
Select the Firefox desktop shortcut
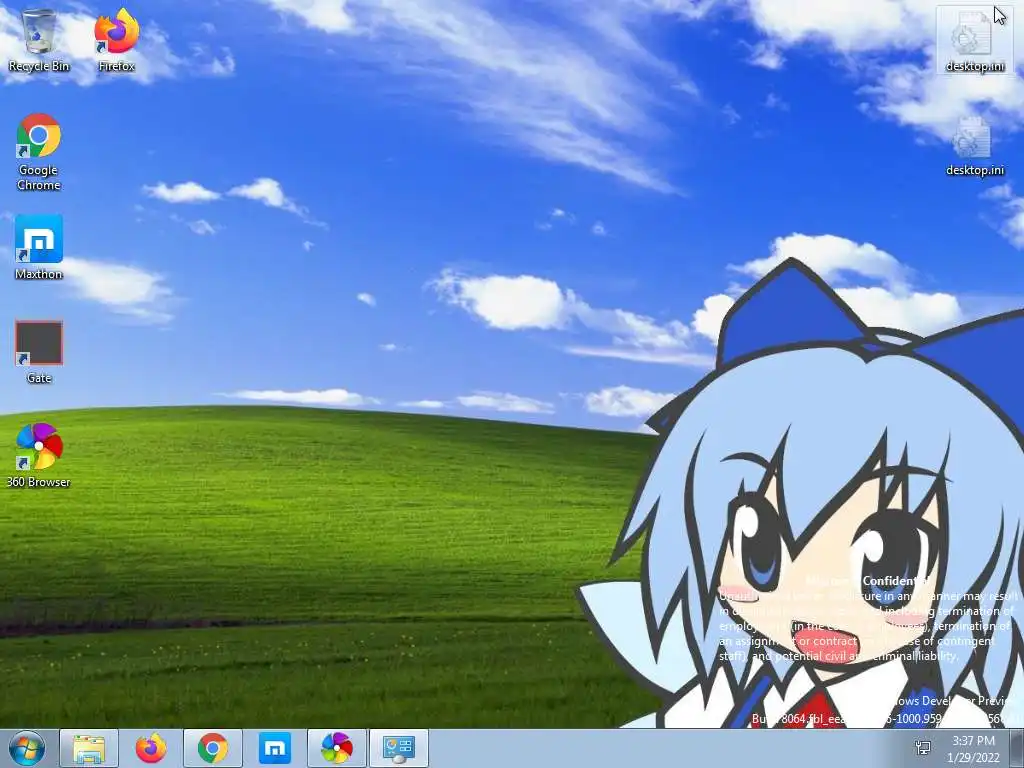click(117, 40)
